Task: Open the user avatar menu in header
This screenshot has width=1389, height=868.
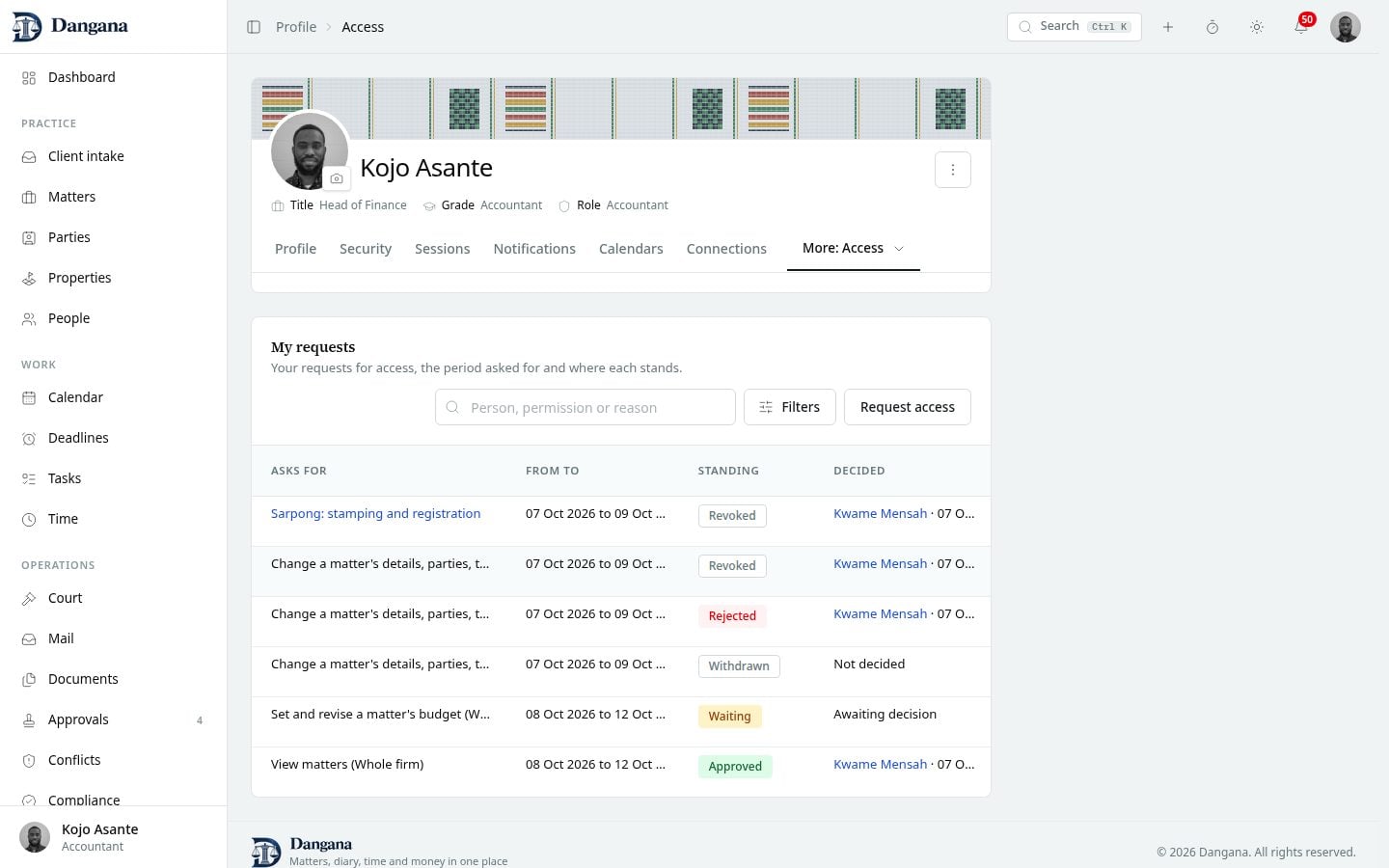Action: coord(1346,27)
